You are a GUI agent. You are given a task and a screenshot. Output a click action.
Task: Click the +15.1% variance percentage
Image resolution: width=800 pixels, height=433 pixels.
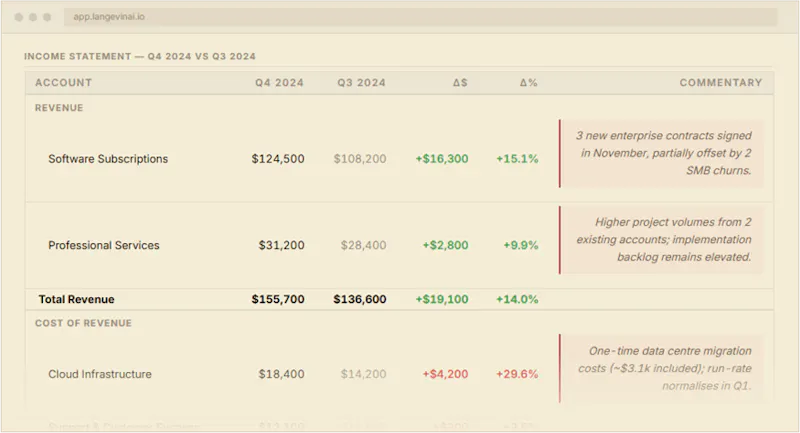point(517,159)
